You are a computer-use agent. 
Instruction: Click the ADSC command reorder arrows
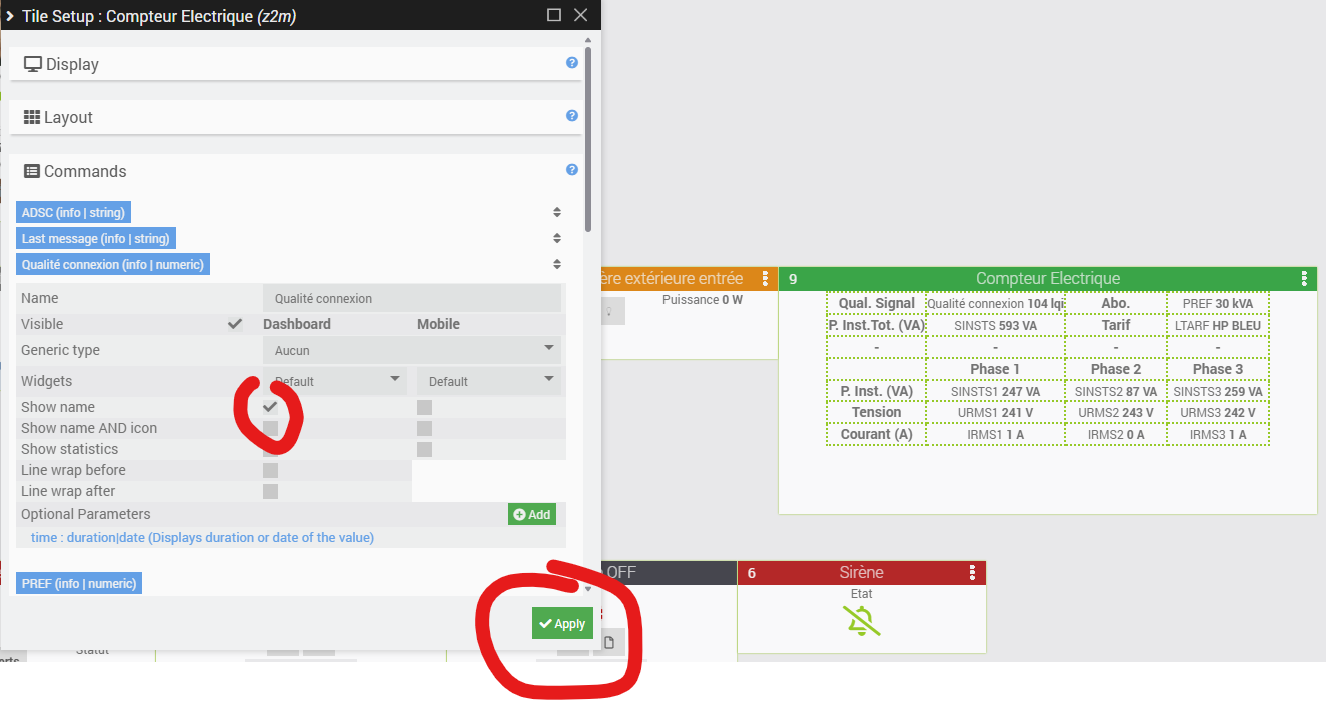(x=557, y=212)
